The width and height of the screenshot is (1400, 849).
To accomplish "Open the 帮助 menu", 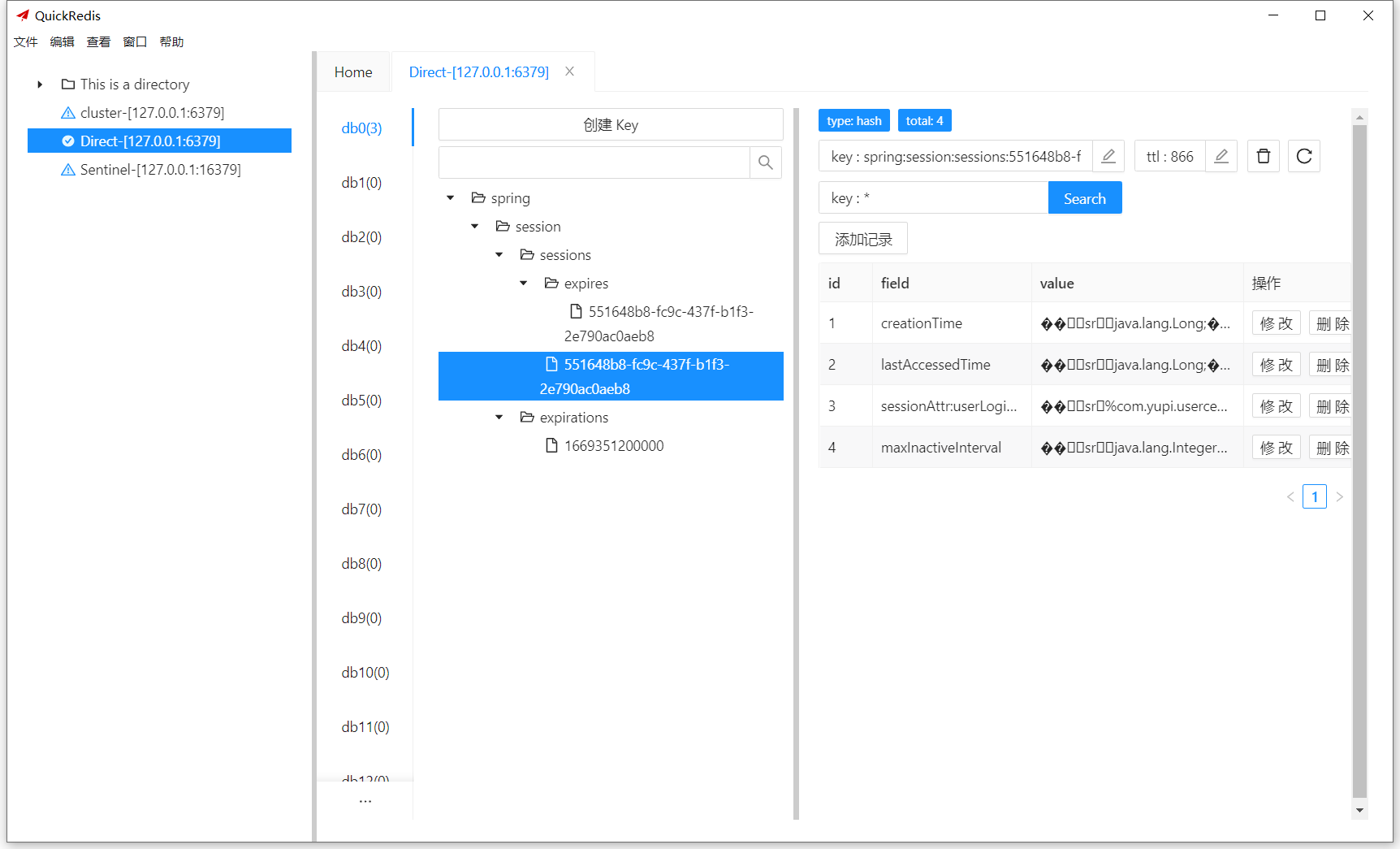I will click(171, 42).
